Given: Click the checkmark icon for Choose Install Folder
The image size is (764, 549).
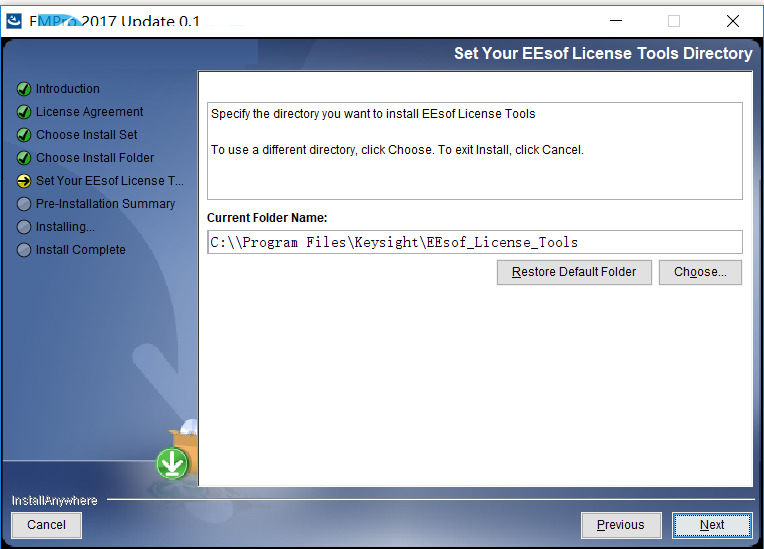Looking at the screenshot, I should 23,158.
